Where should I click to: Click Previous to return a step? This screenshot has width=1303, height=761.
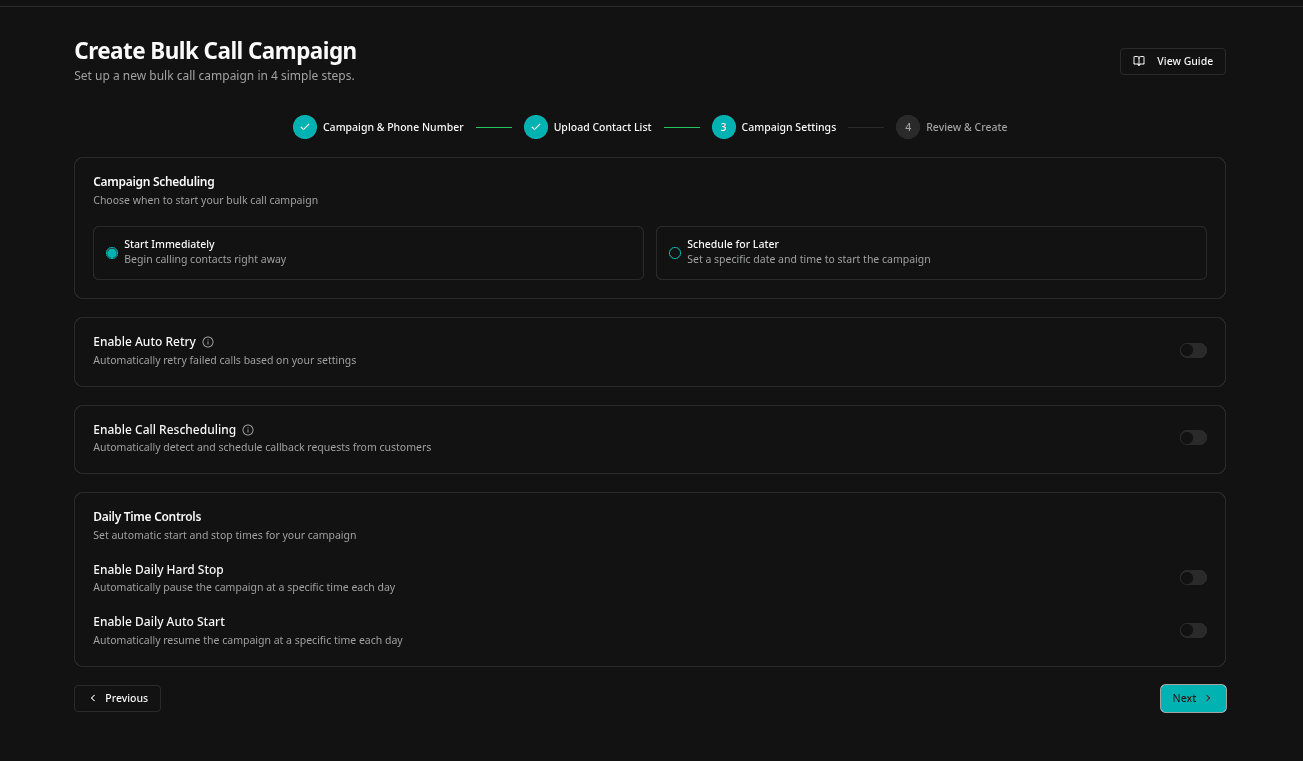[117, 698]
